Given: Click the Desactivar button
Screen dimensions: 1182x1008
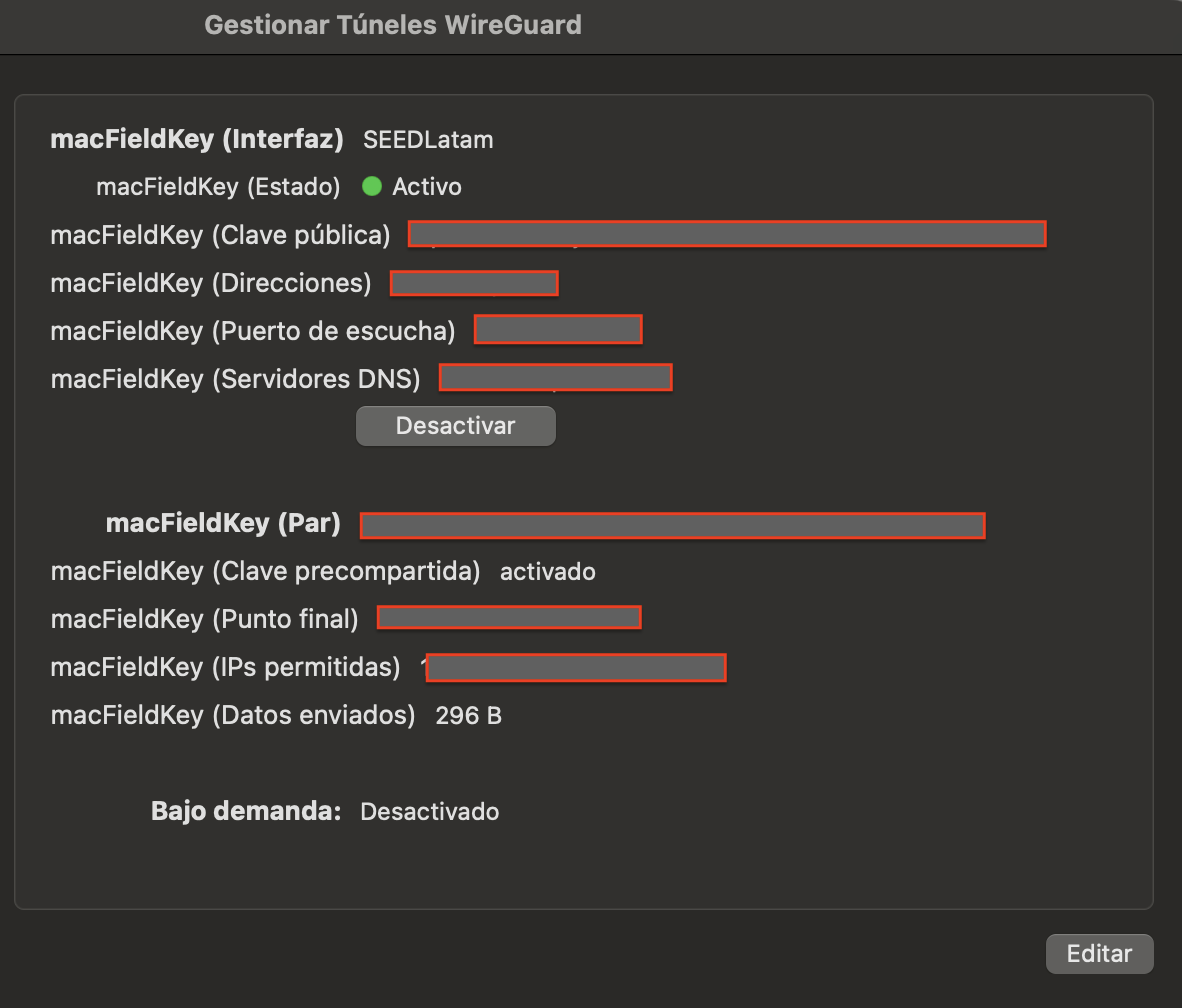Looking at the screenshot, I should tap(455, 426).
